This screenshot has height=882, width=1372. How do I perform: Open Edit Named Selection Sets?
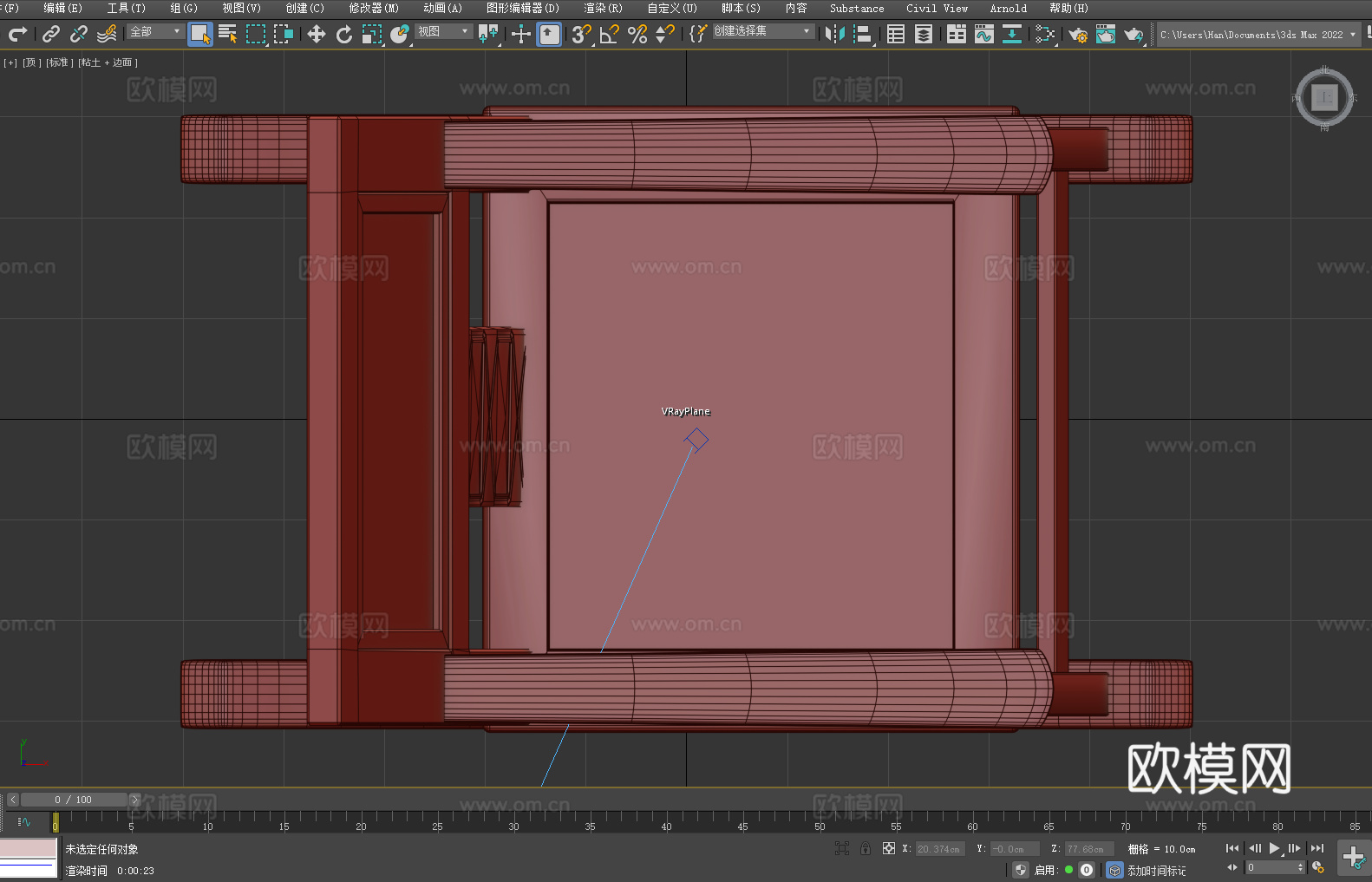point(698,34)
